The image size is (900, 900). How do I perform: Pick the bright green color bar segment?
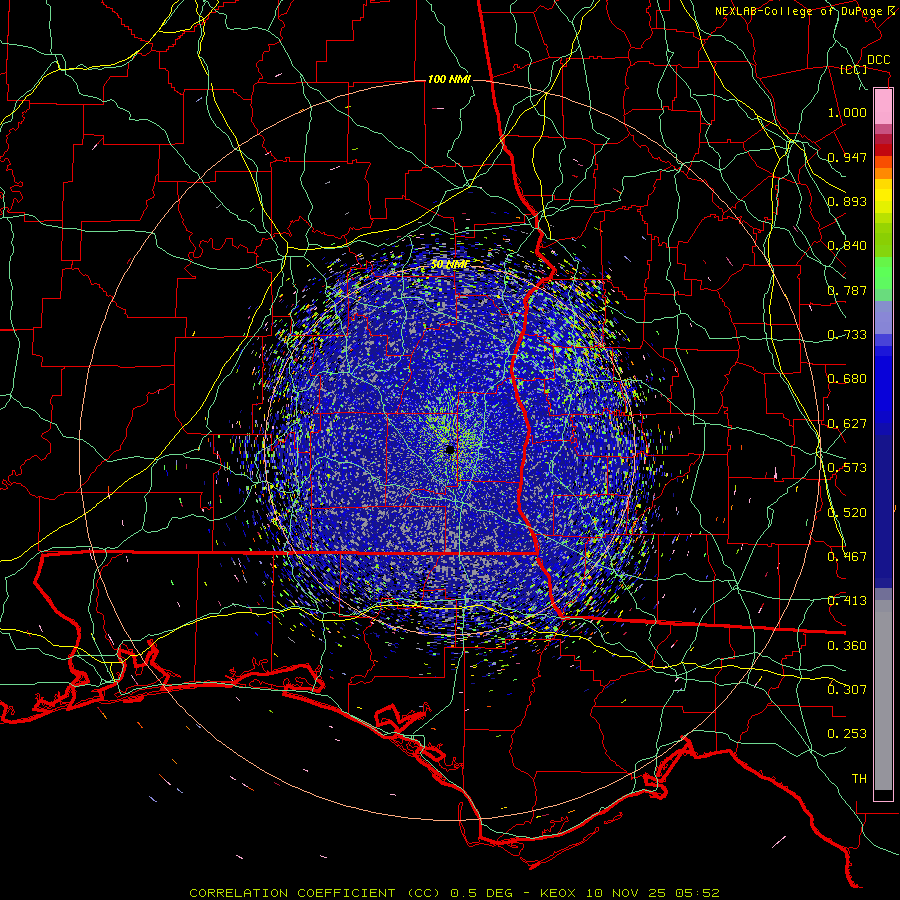[883, 273]
